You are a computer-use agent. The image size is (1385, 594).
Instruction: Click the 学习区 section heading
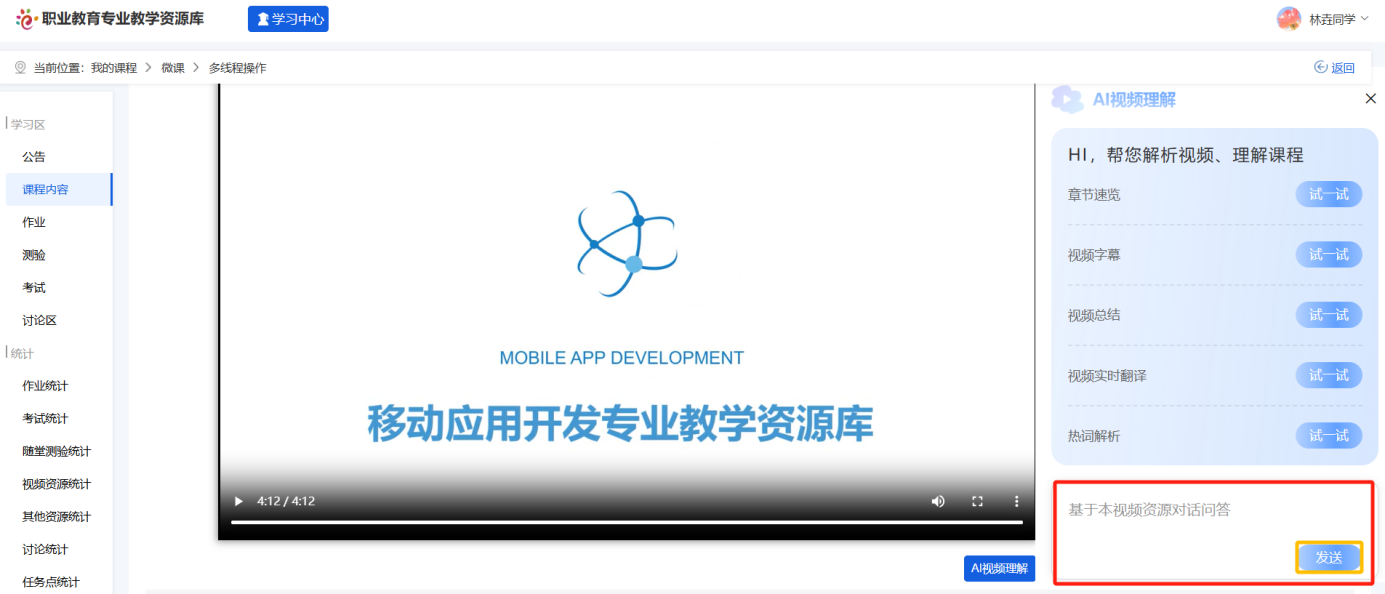28,125
